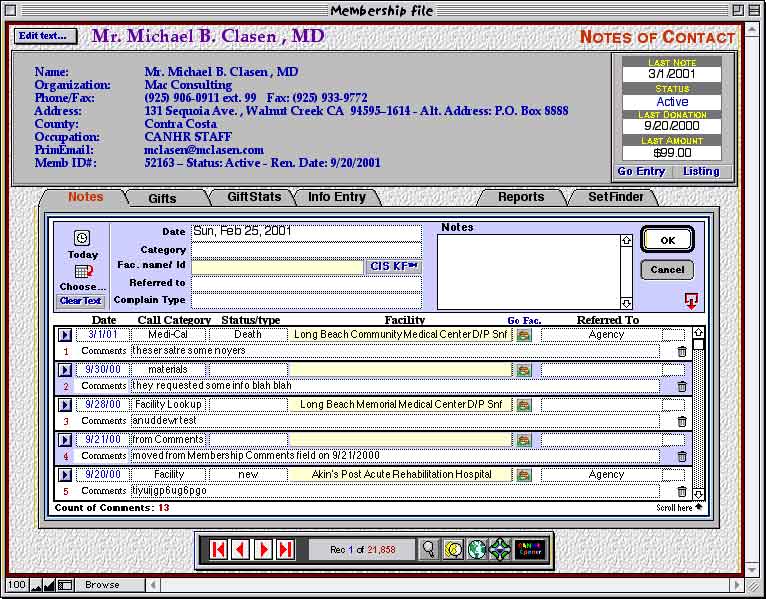This screenshot has width=766, height=599.
Task: Set date with the Today clock icon
Action: pos(82,238)
